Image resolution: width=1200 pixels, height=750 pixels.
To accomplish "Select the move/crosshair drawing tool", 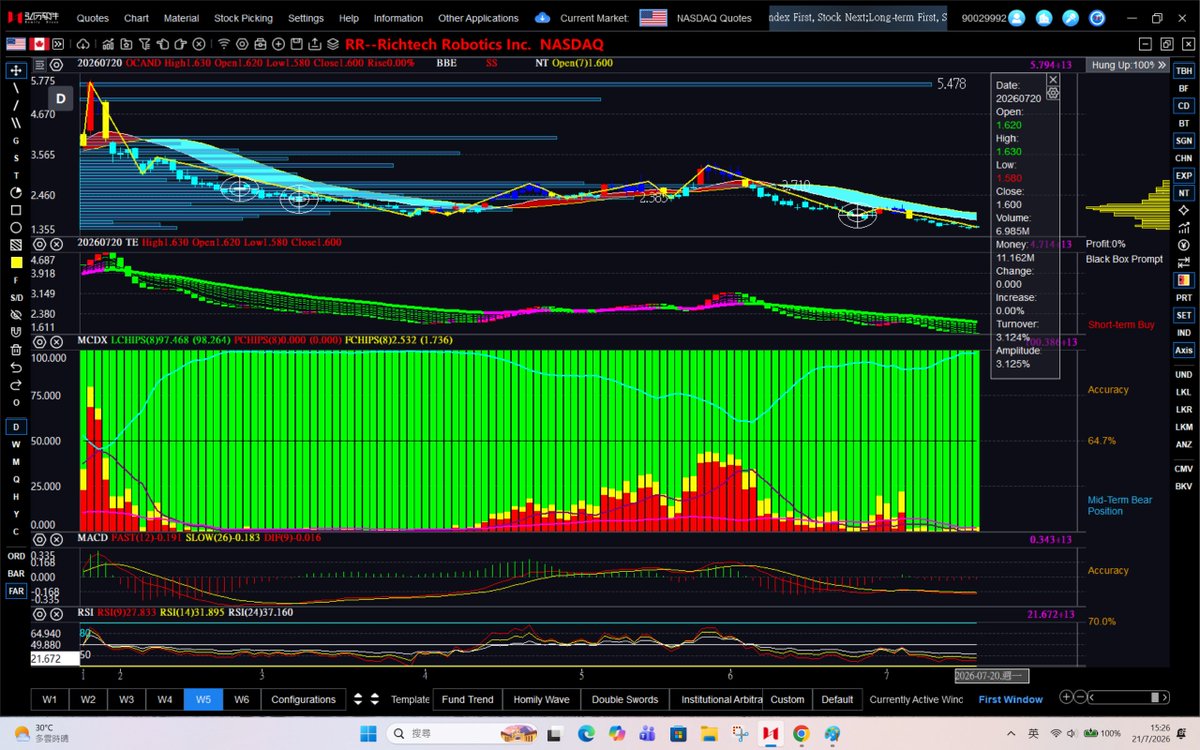I will 16,70.
